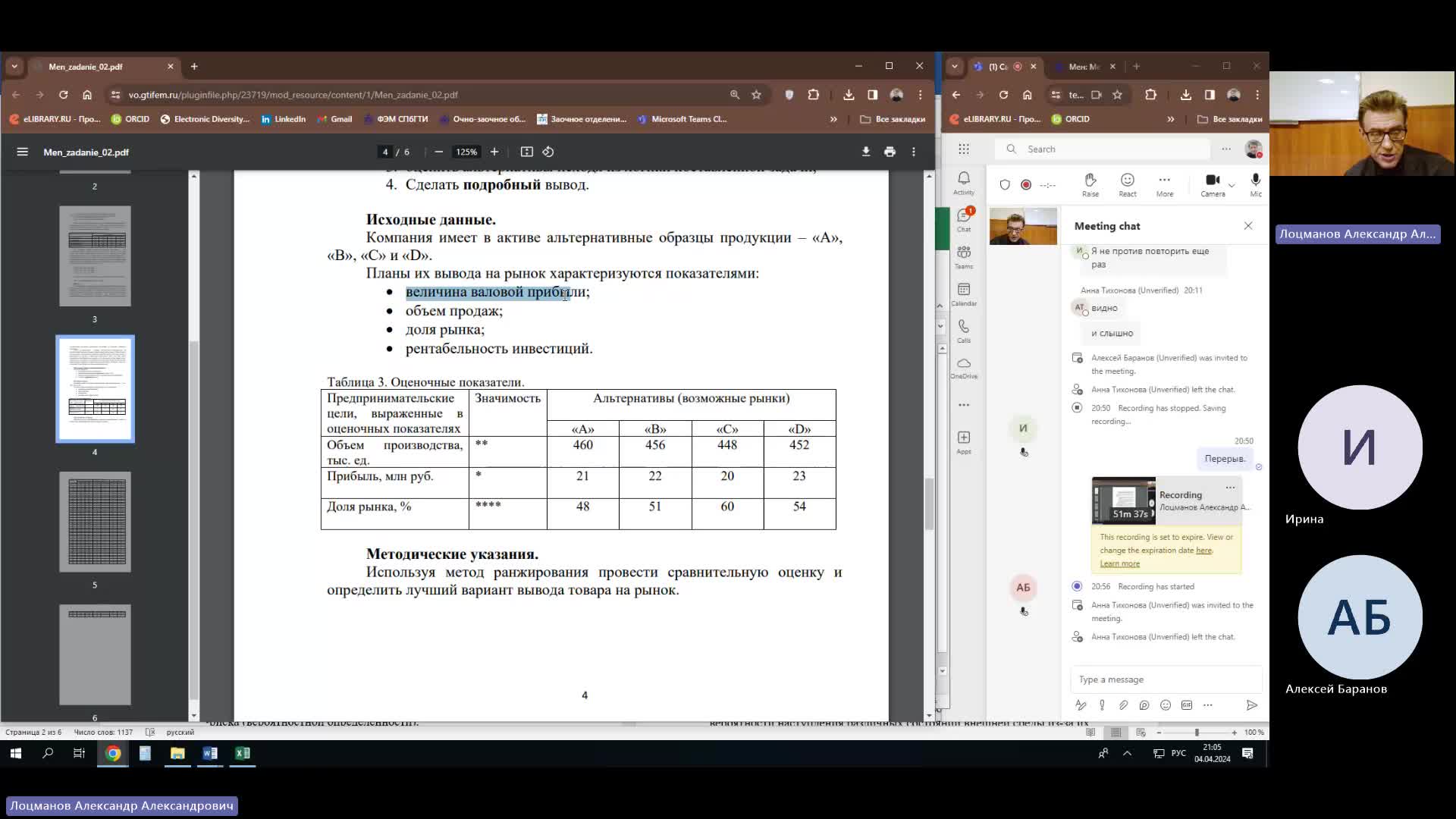Expand camera options dropdown arrow
The width and height of the screenshot is (1456, 819).
point(1232,184)
